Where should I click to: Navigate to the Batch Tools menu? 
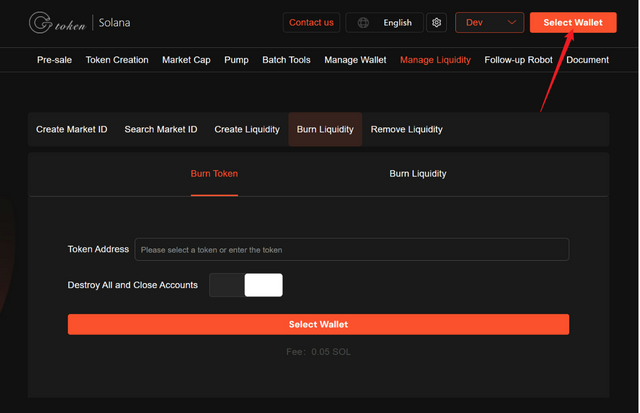pos(286,60)
